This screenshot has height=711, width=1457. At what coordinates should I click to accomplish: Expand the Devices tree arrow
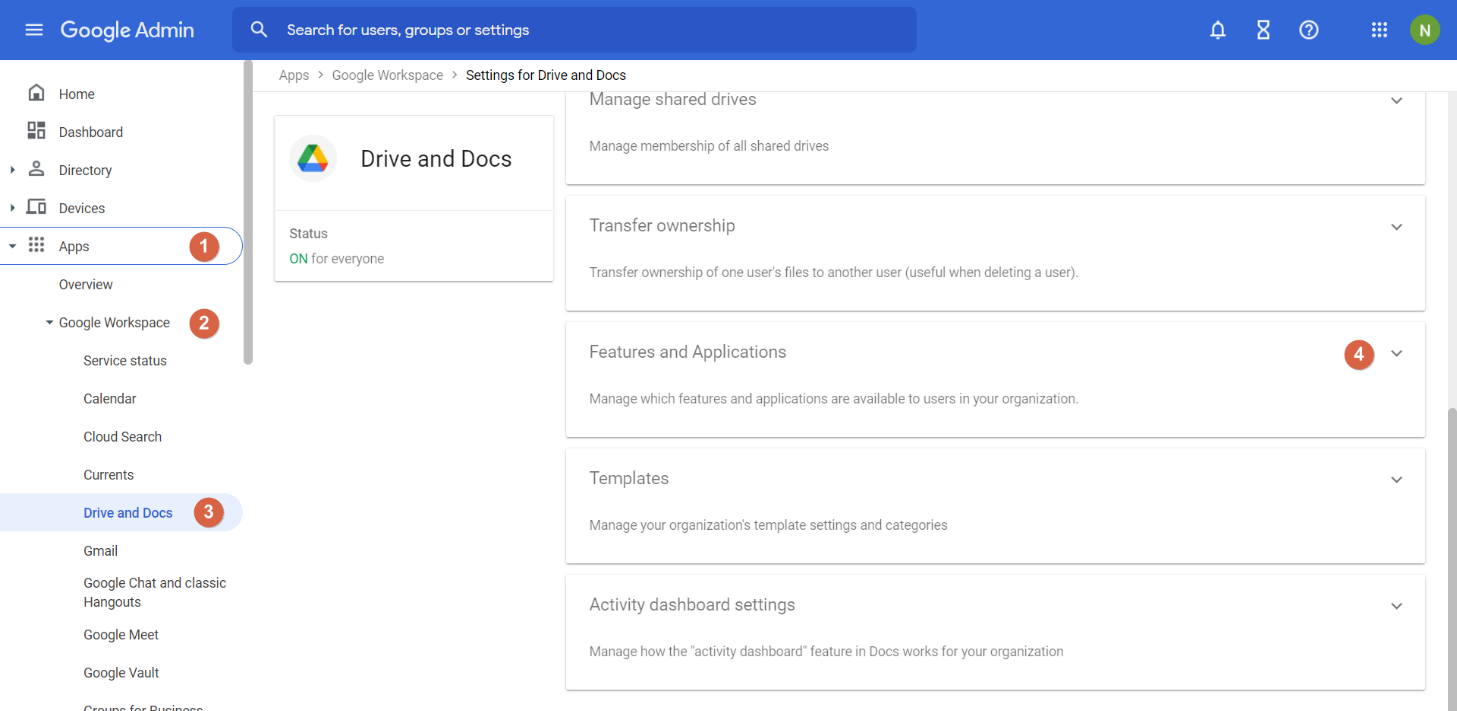(x=12, y=208)
